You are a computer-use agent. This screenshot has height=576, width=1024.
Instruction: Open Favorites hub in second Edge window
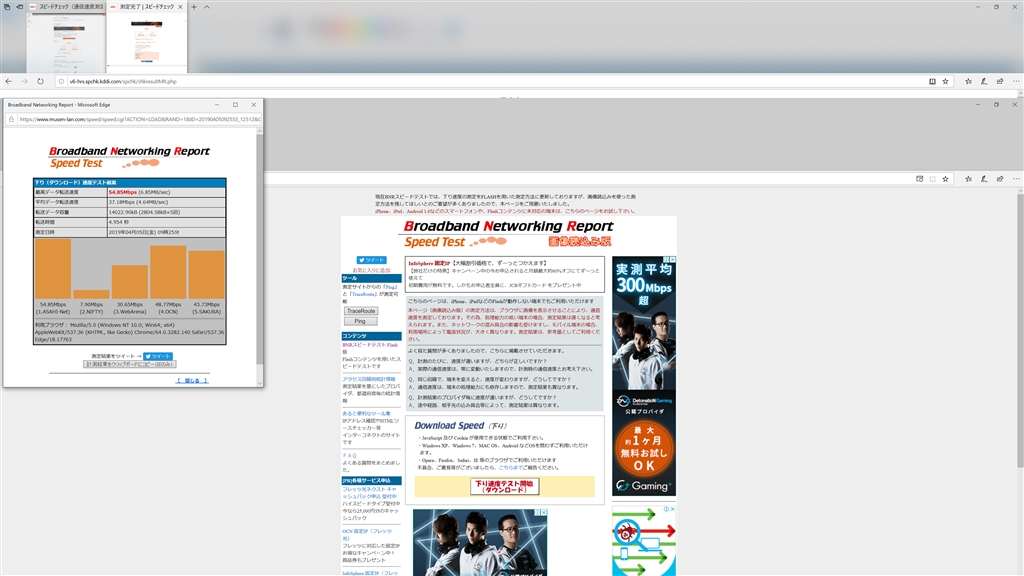click(968, 179)
